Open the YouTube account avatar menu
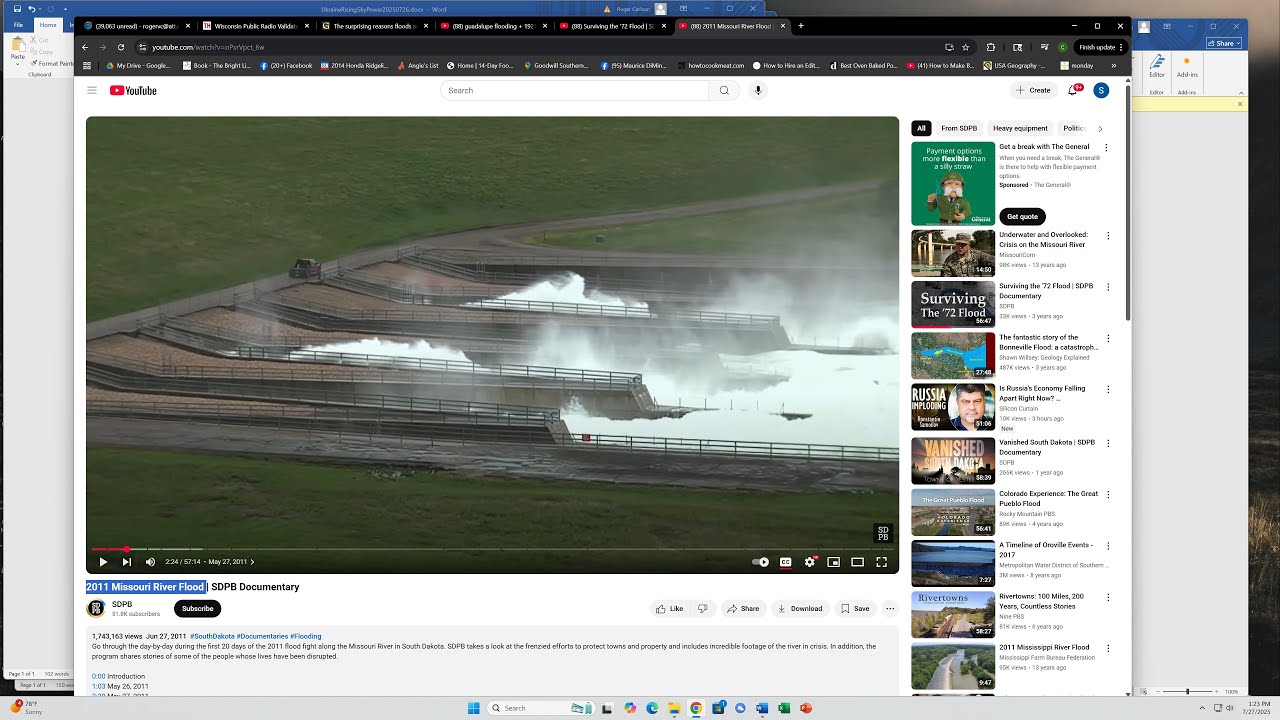Viewport: 1280px width, 720px height. [1101, 90]
